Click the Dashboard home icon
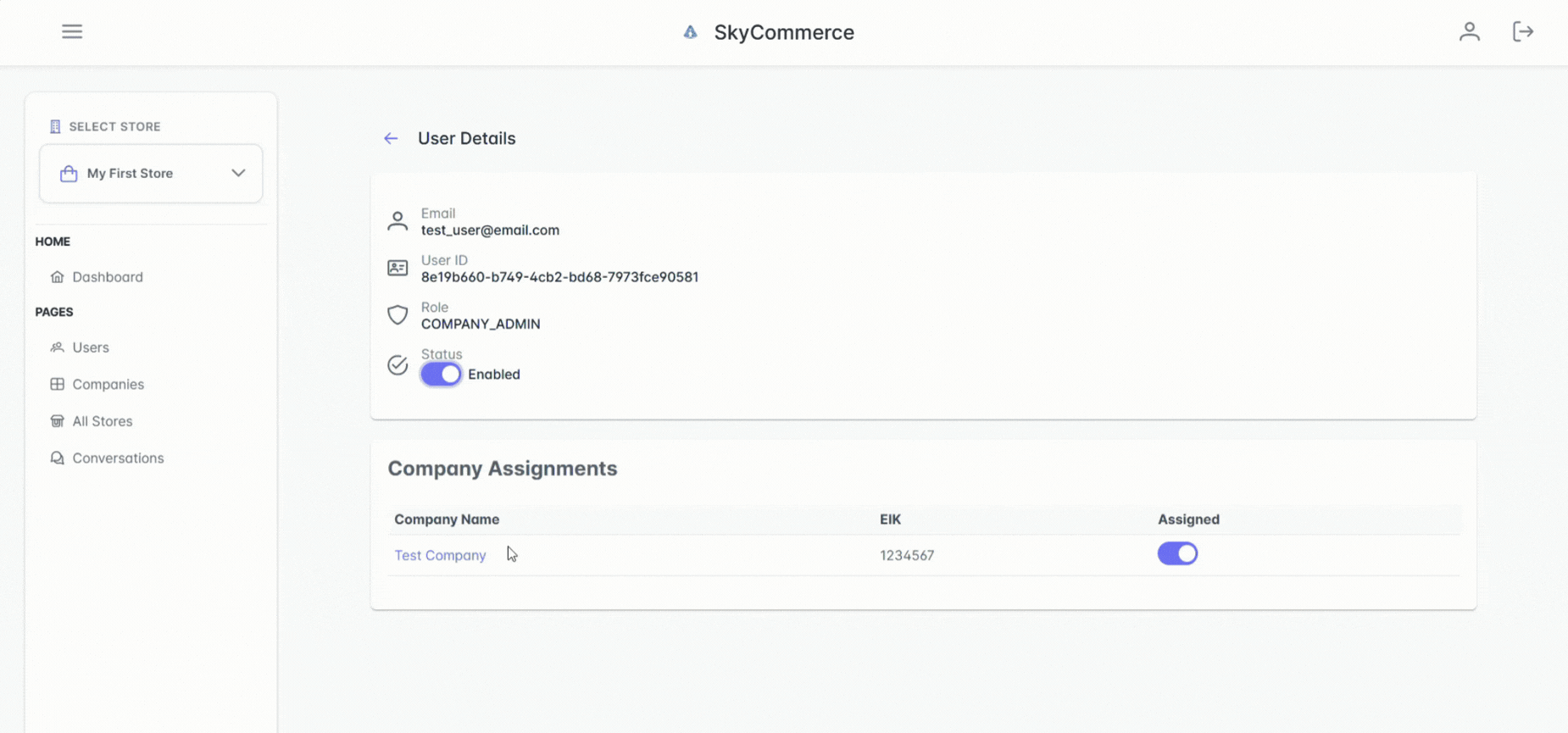 [x=57, y=276]
